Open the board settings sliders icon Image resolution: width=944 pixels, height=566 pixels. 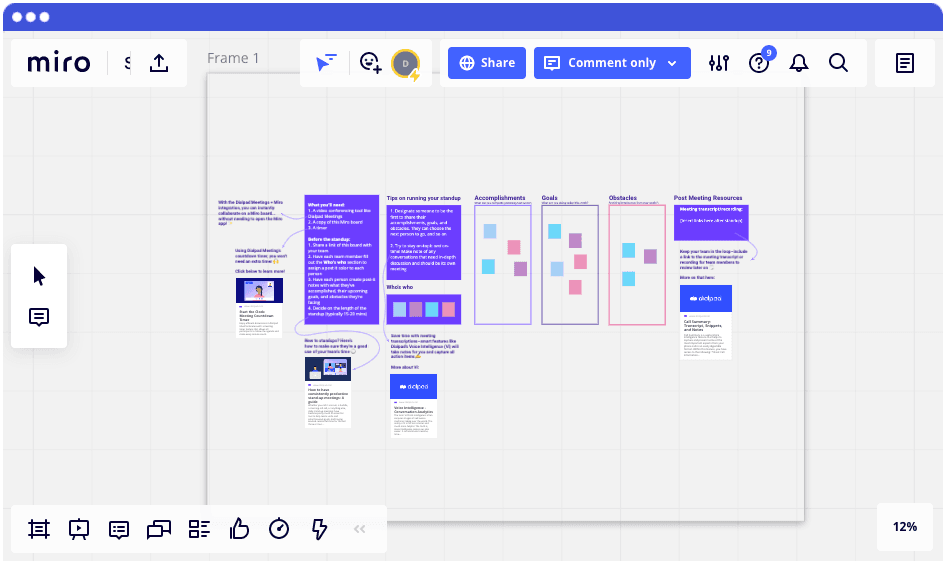(x=718, y=63)
